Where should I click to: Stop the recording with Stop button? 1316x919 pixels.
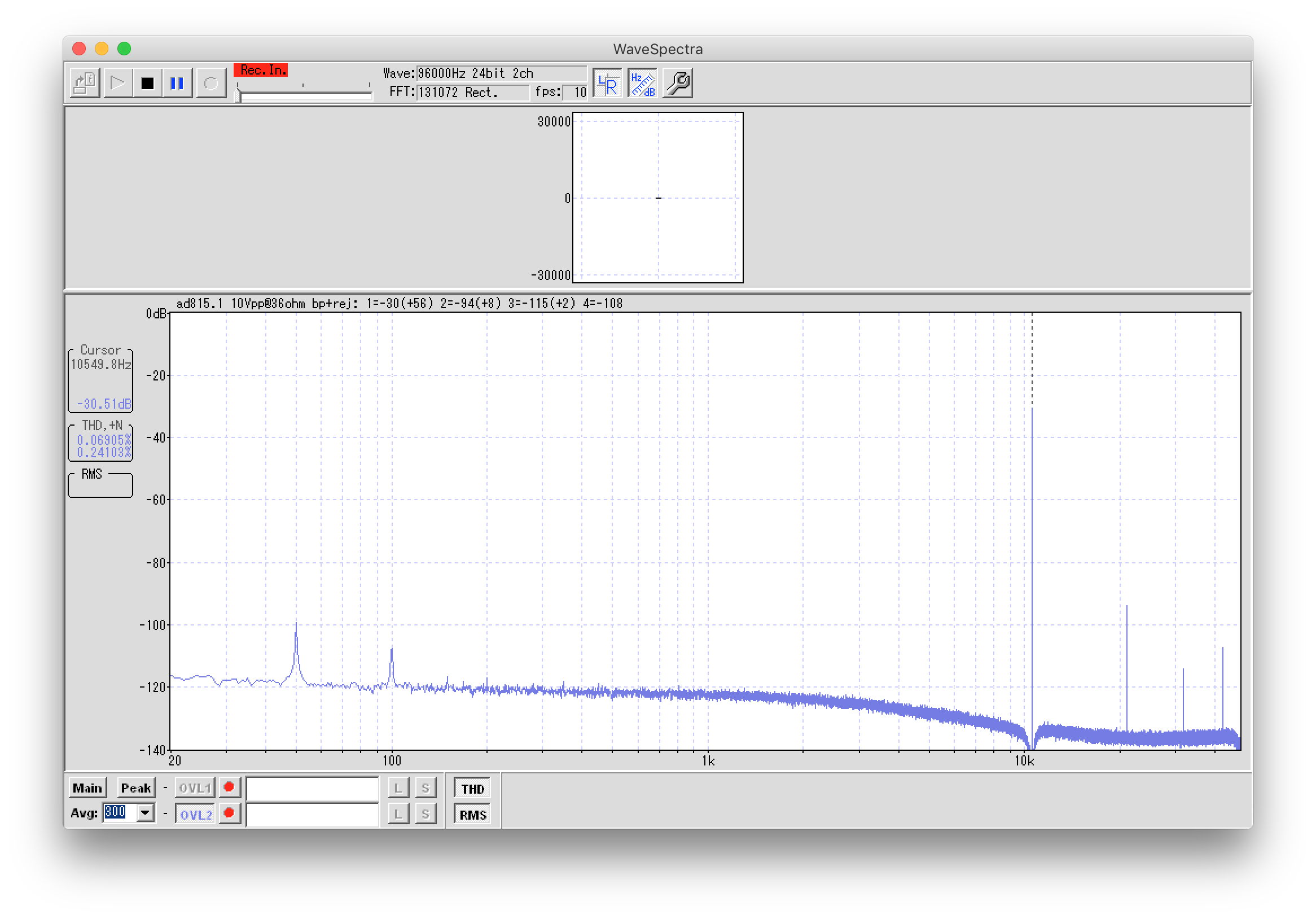coord(147,84)
